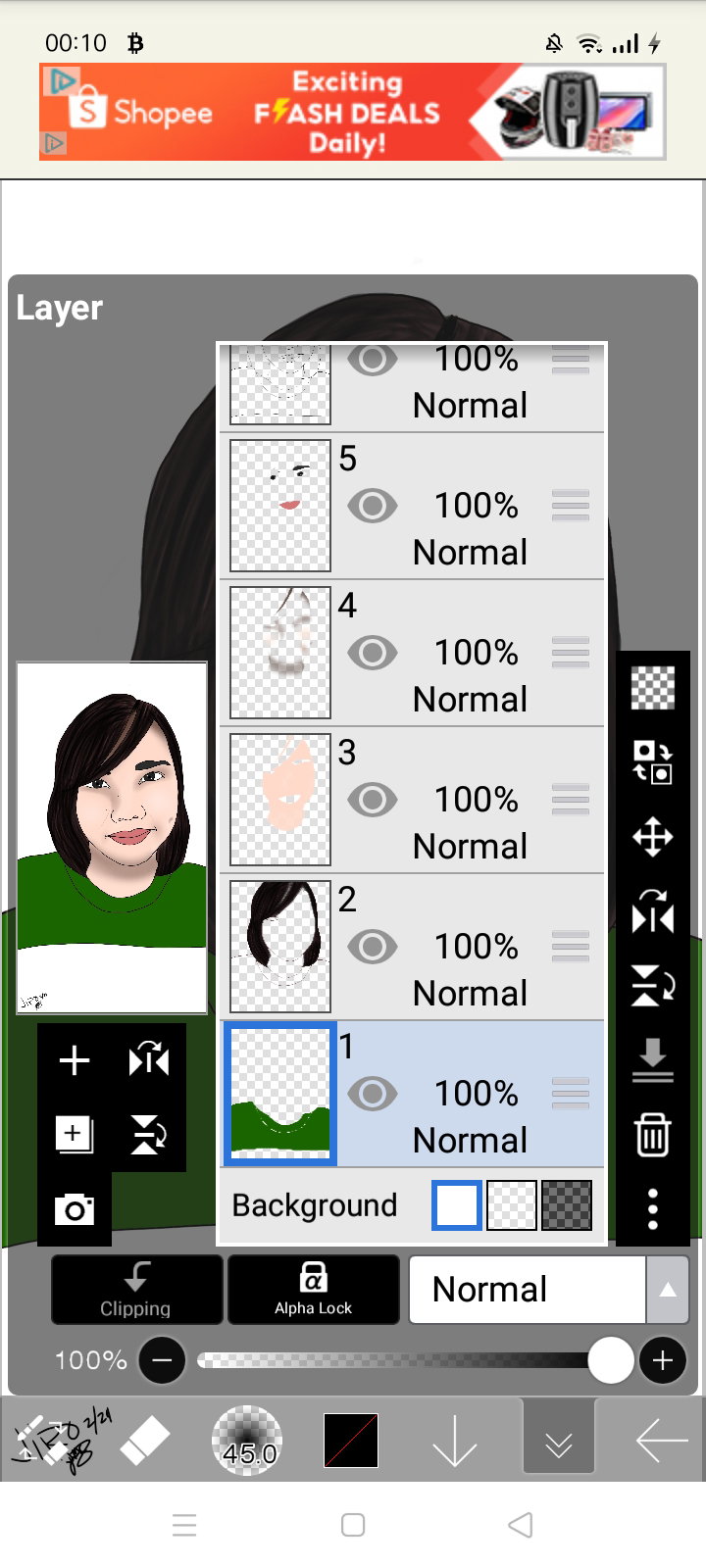This screenshot has height=1568, width=706.
Task: Click the delete layer trash icon
Action: pyautogui.click(x=653, y=1135)
